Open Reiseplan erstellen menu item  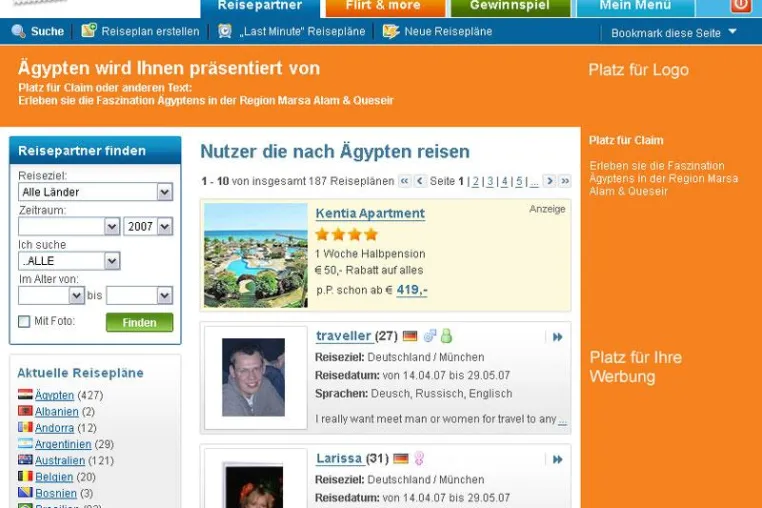coord(150,31)
